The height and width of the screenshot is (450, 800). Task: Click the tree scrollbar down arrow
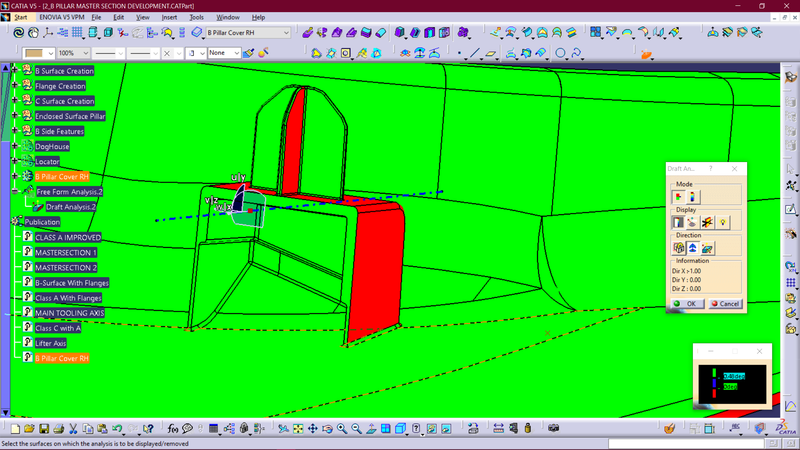(6, 412)
